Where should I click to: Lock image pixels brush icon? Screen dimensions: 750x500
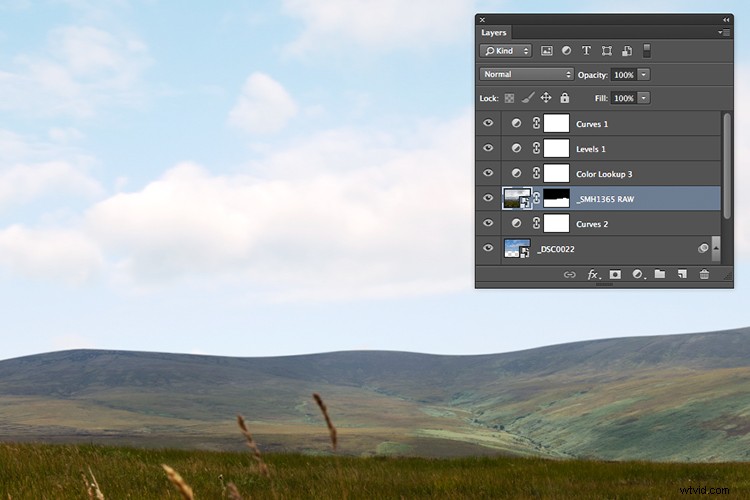click(528, 98)
